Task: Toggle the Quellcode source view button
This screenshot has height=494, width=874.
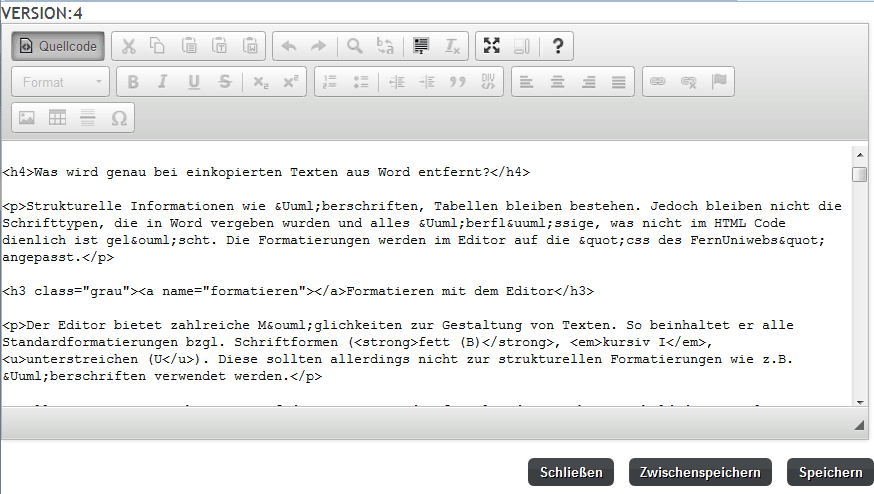Action: click(x=58, y=46)
